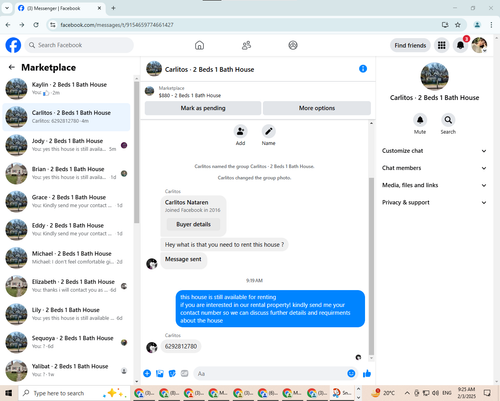The width and height of the screenshot is (500, 401).
Task: Open the Groups icon in top navigation
Action: pos(293,45)
